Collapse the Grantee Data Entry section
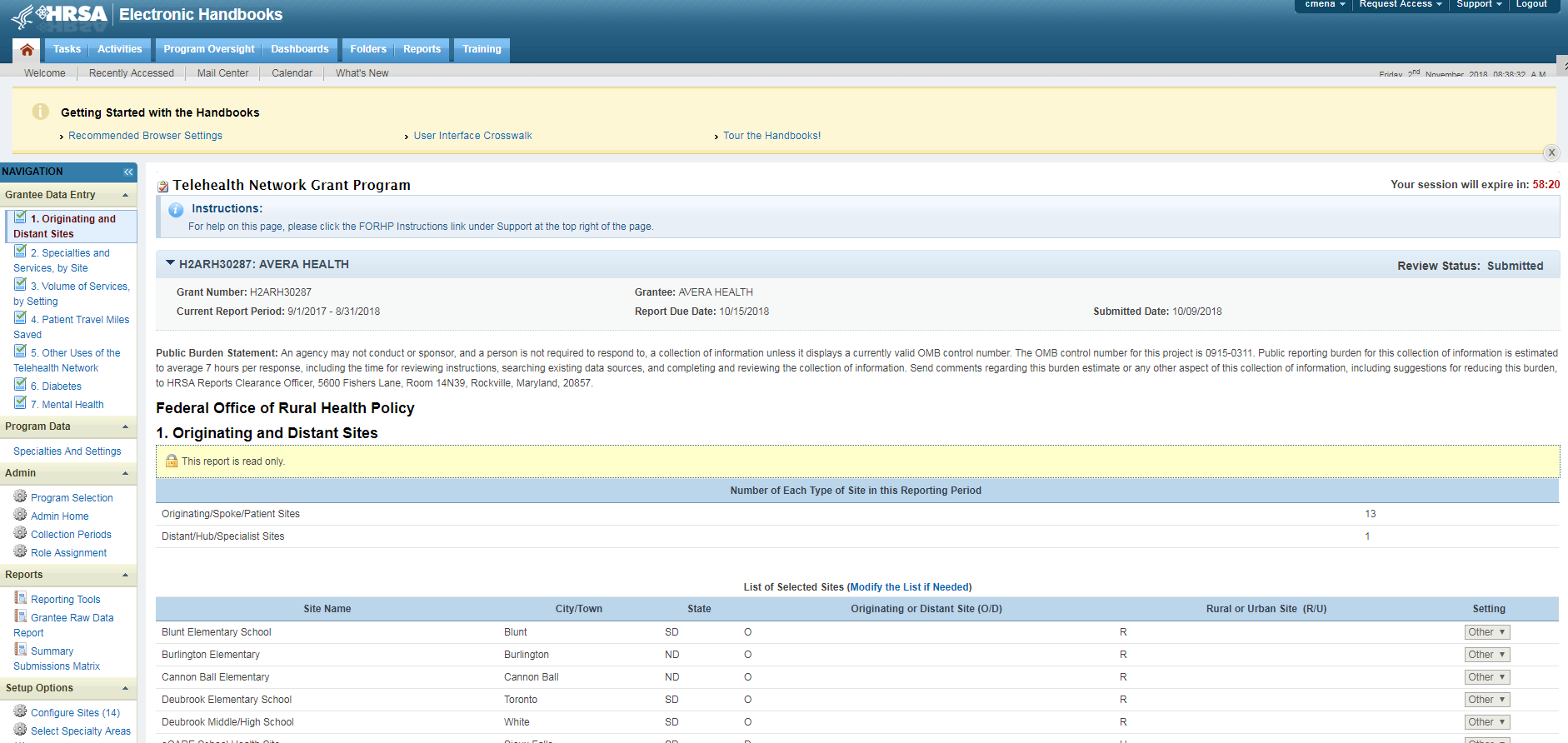This screenshot has height=743, width=1568. pyautogui.click(x=126, y=195)
